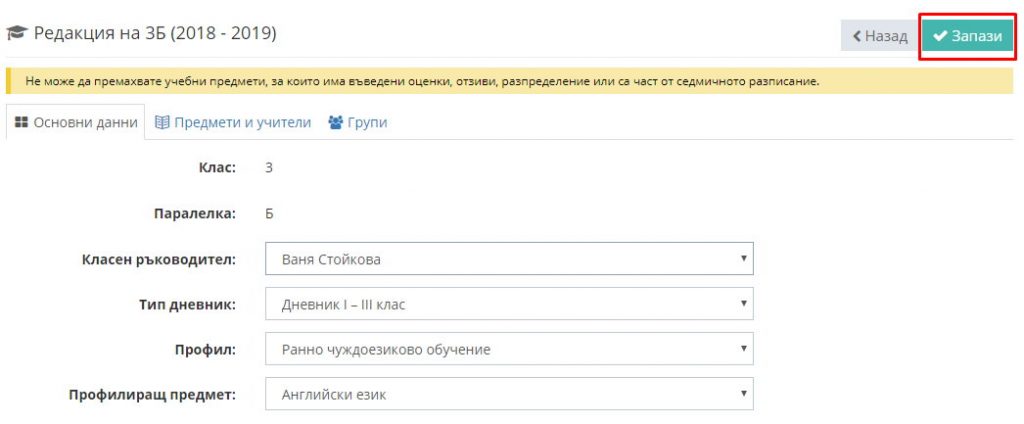Click the left chevron icon on Назад
Image resolution: width=1024 pixels, height=424 pixels.
(x=857, y=37)
